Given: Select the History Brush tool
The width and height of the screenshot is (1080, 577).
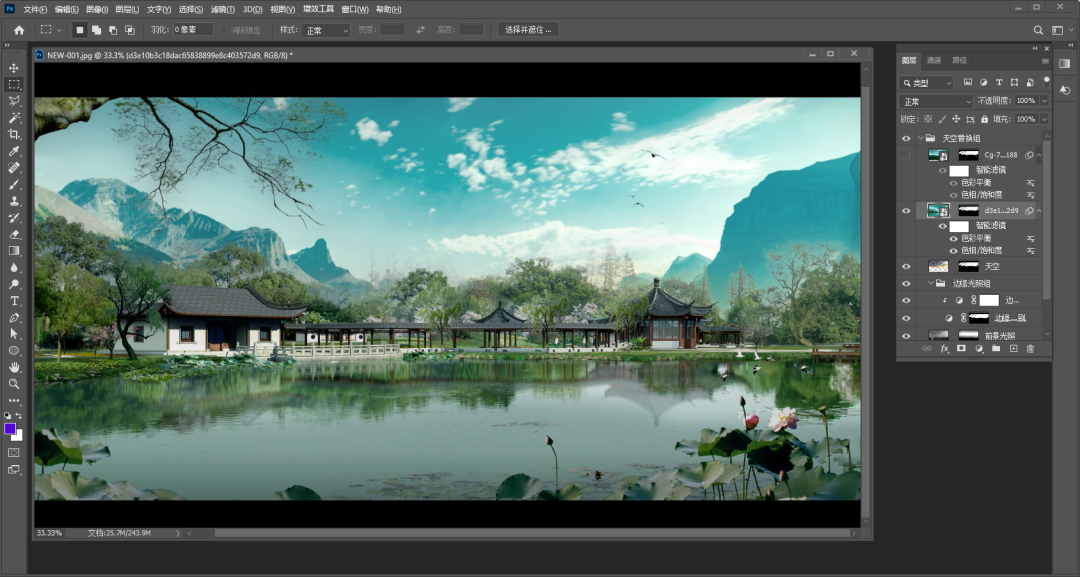Looking at the screenshot, I should click(x=14, y=218).
